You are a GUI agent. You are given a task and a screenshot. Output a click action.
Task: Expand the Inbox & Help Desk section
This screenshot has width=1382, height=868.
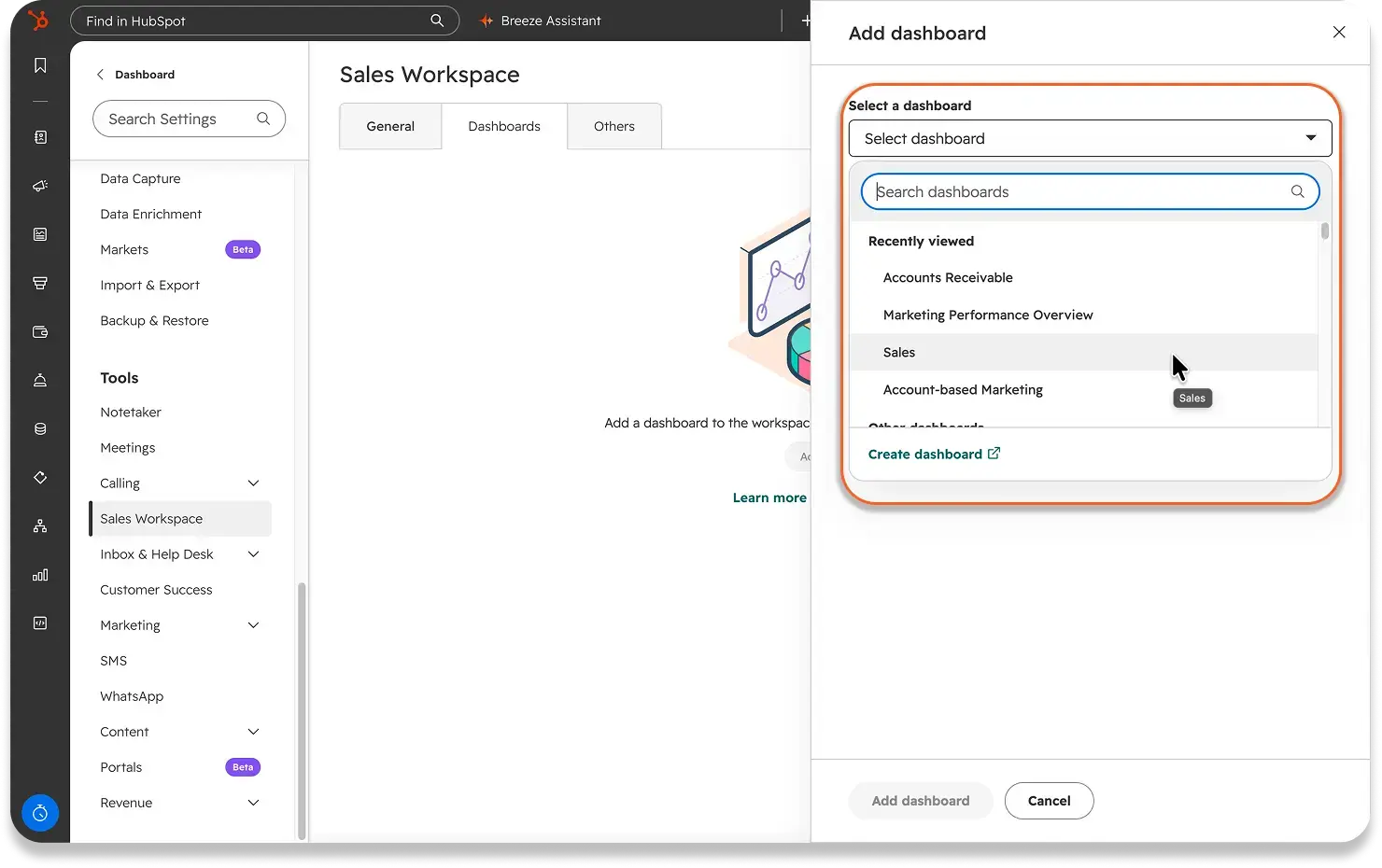click(253, 554)
